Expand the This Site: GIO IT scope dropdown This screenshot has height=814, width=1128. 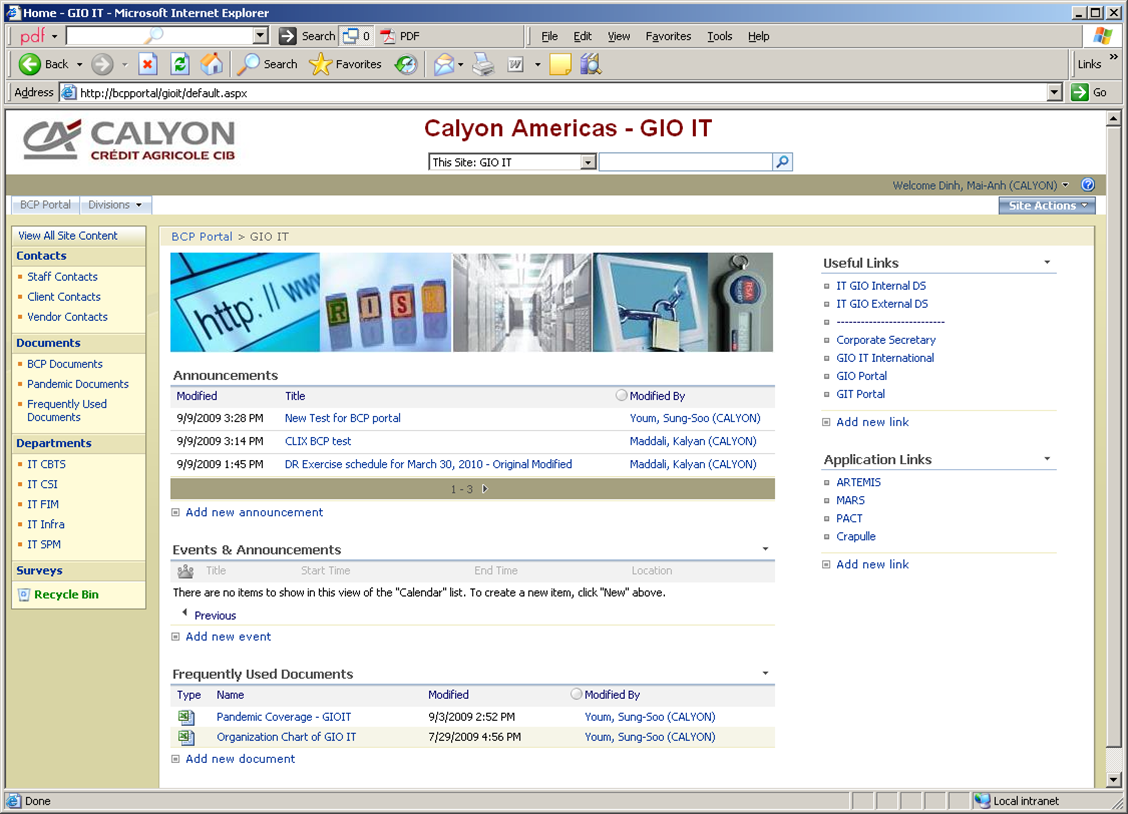(x=588, y=163)
